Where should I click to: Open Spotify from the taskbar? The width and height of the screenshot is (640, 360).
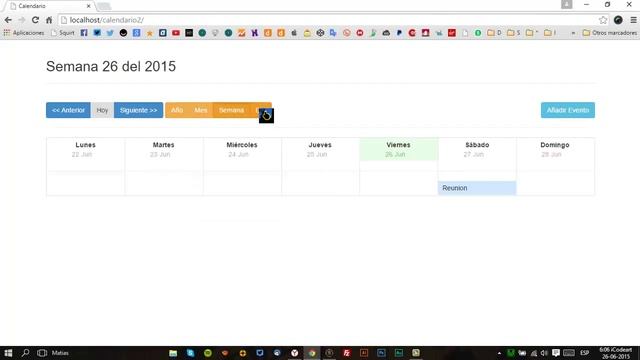coord(208,353)
